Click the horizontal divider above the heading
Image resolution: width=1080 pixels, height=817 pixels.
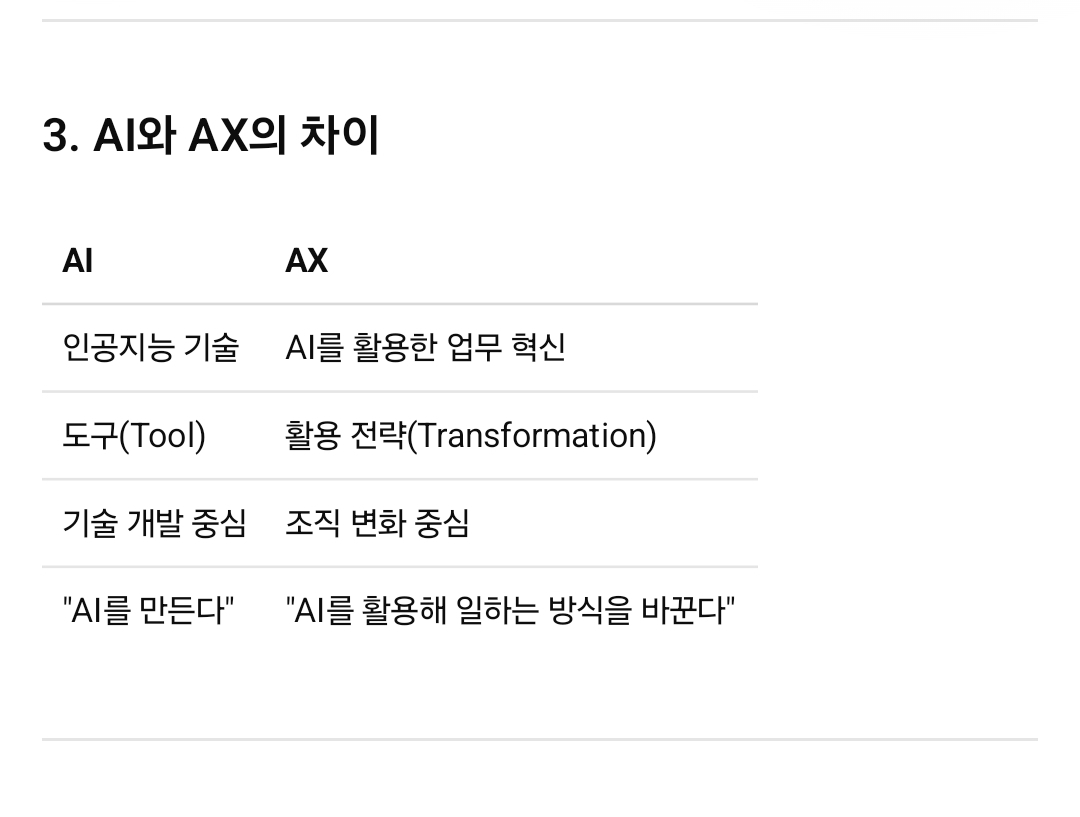(x=540, y=21)
